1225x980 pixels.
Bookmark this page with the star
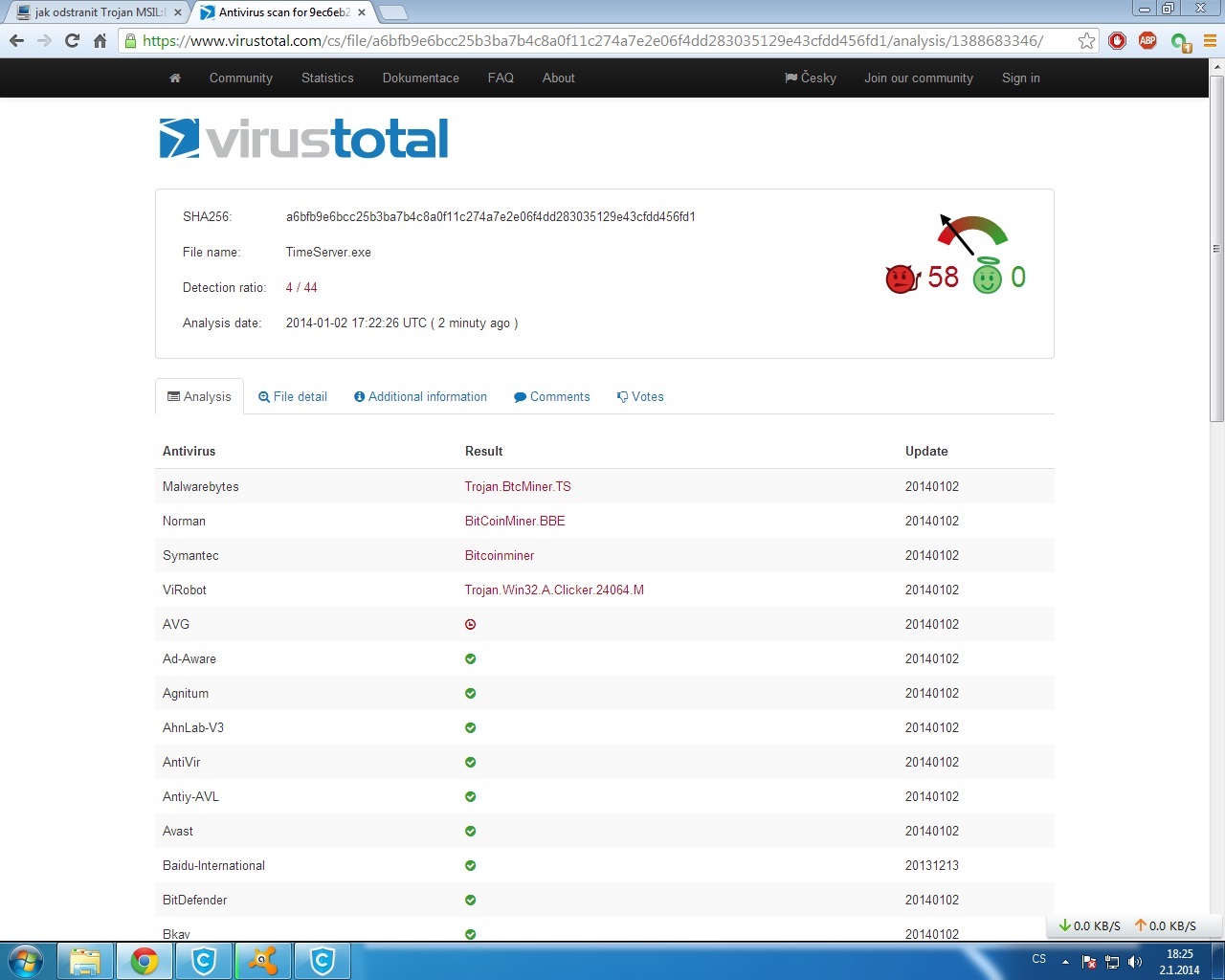(x=1086, y=40)
